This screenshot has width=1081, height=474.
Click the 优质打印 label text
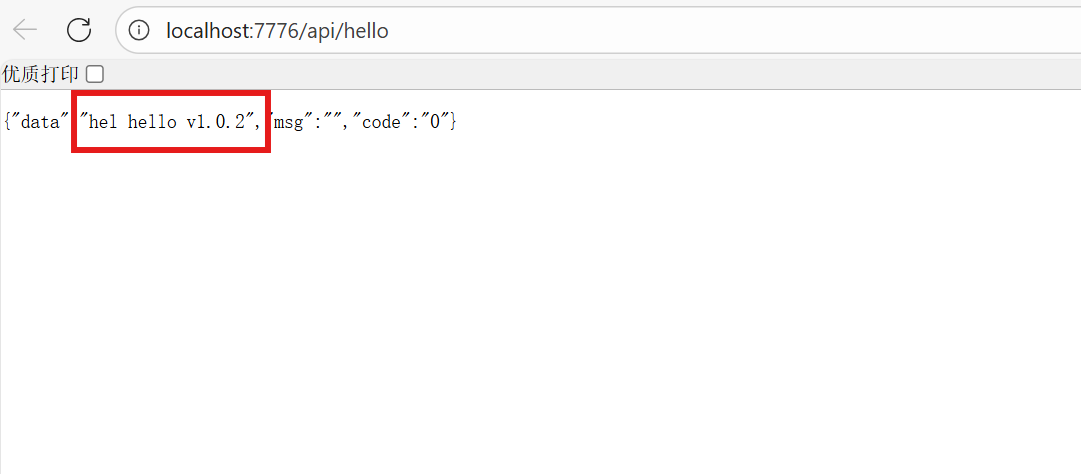pos(42,74)
